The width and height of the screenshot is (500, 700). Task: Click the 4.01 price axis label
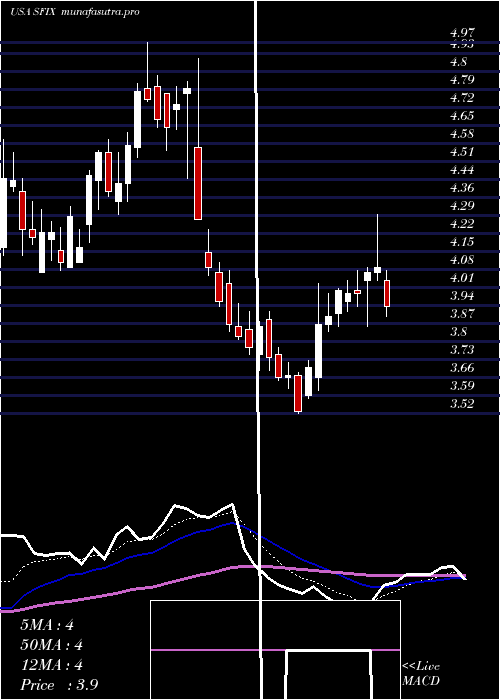coord(462,278)
